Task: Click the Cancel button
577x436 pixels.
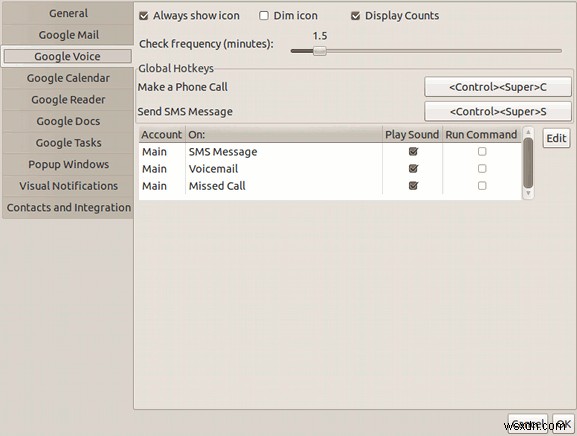Action: coord(528,424)
